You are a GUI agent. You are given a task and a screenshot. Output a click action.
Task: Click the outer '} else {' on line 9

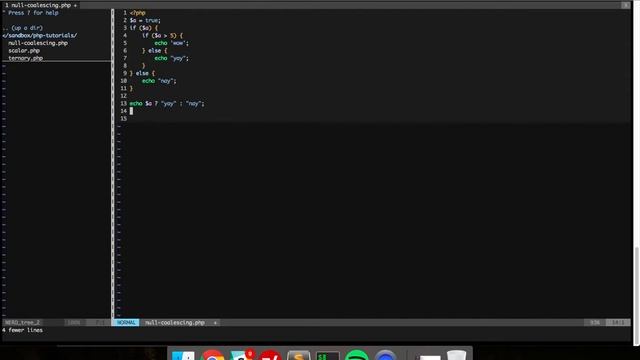coord(142,73)
